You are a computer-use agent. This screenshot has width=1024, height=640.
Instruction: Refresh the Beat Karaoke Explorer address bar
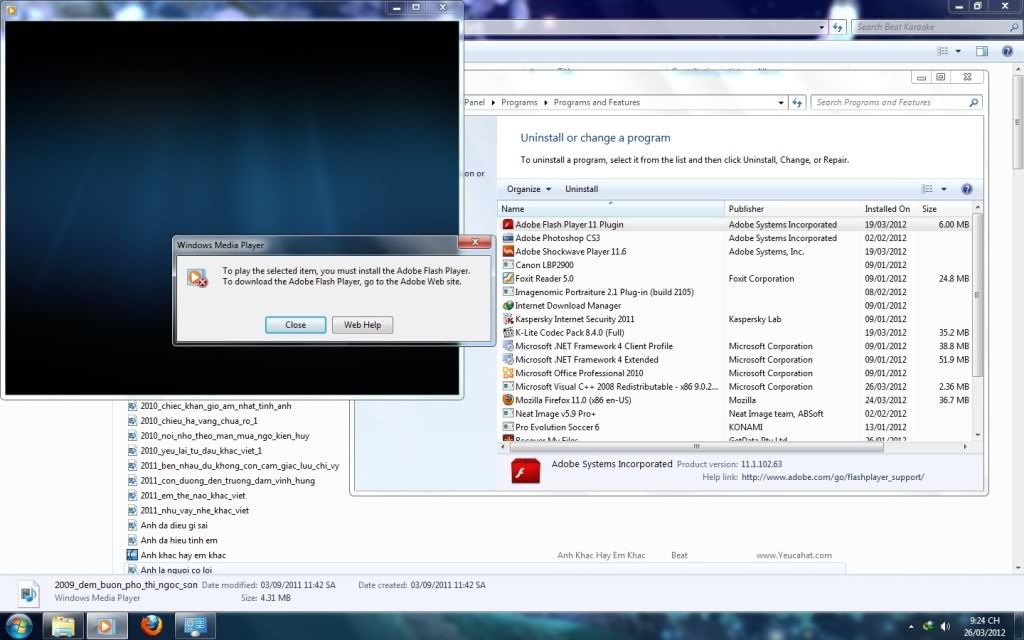pyautogui.click(x=837, y=27)
